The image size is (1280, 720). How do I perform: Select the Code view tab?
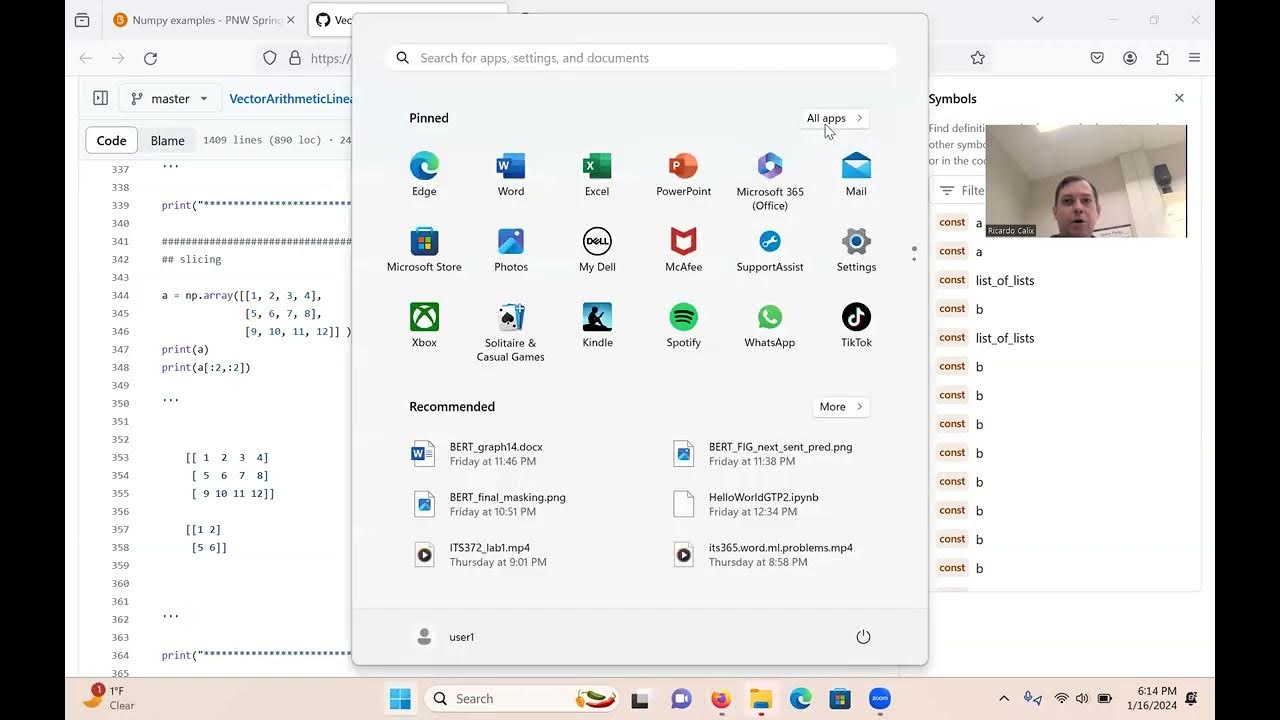(111, 141)
